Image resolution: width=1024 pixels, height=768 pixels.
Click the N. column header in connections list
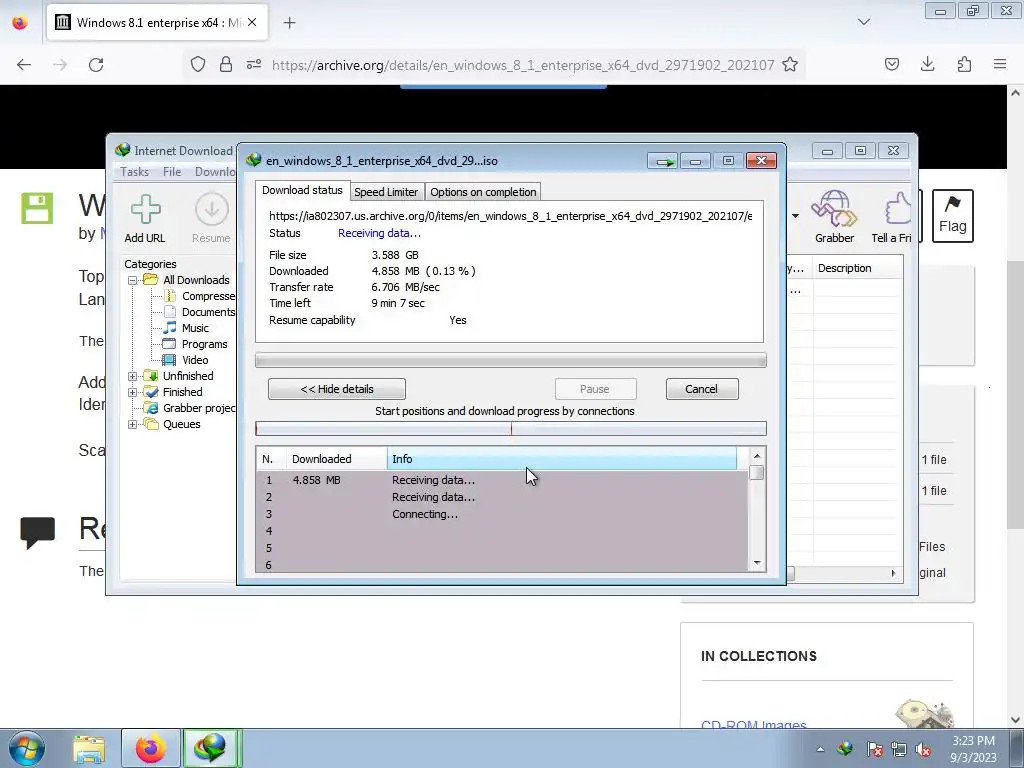(271, 459)
